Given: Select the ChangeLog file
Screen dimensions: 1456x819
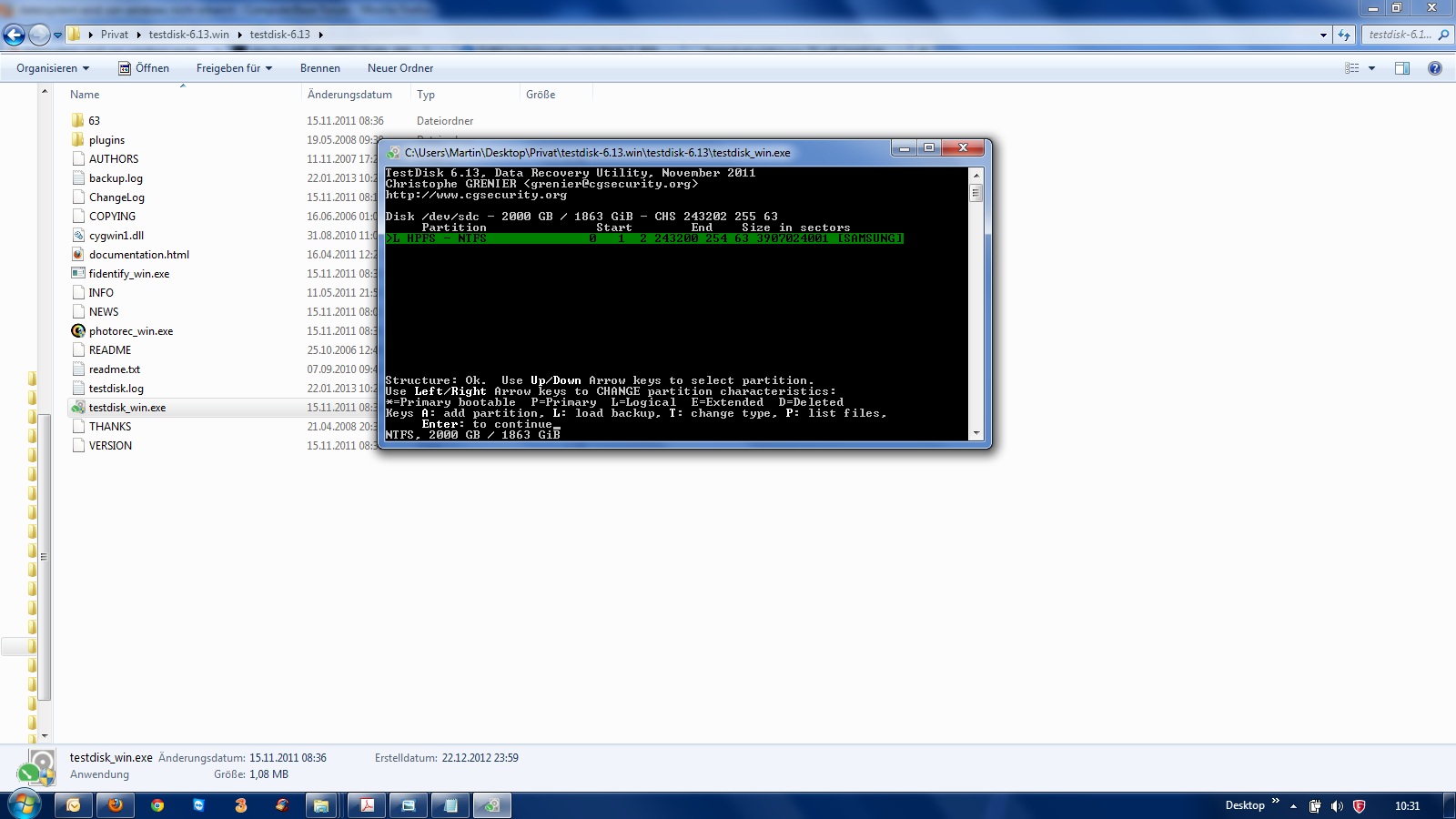Looking at the screenshot, I should (116, 197).
